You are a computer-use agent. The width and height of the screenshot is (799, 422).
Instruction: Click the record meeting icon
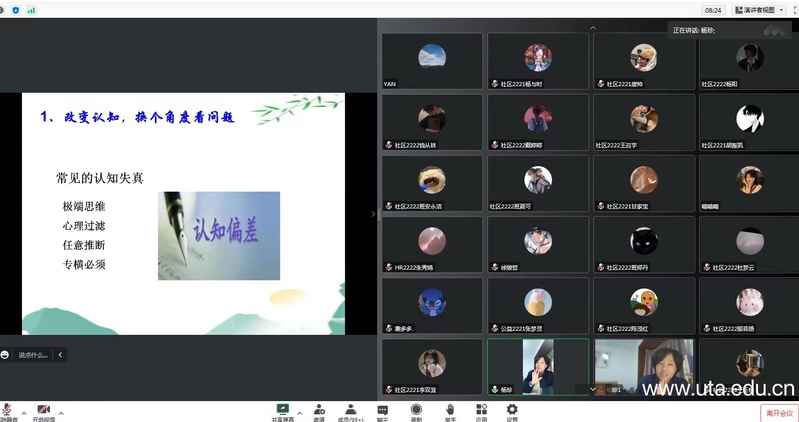[x=416, y=409]
